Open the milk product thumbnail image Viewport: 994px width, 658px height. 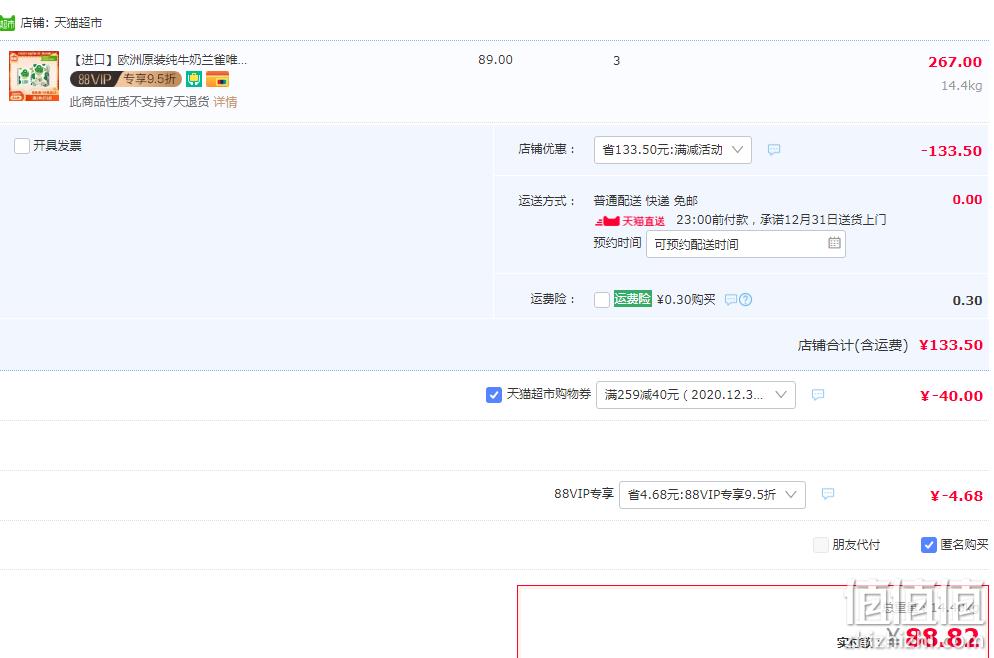pos(34,76)
